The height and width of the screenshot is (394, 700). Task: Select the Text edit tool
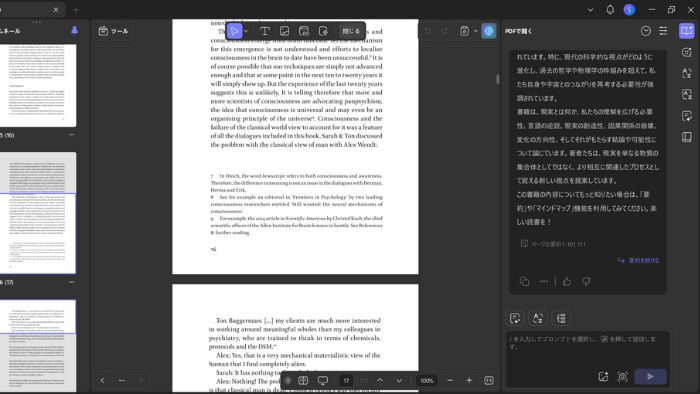point(265,31)
